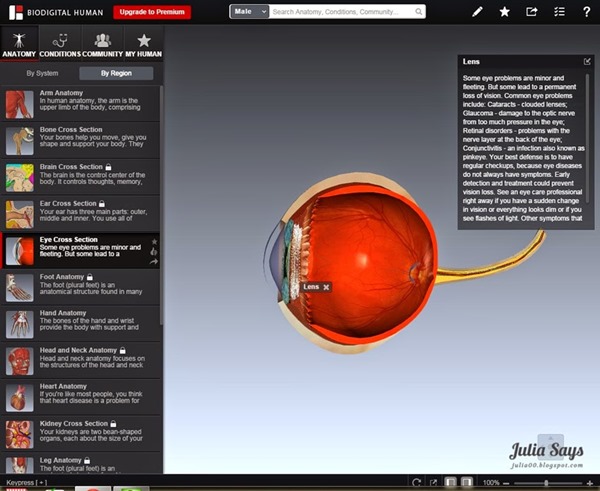Click the star bookmark icon in top toolbar

pos(505,12)
